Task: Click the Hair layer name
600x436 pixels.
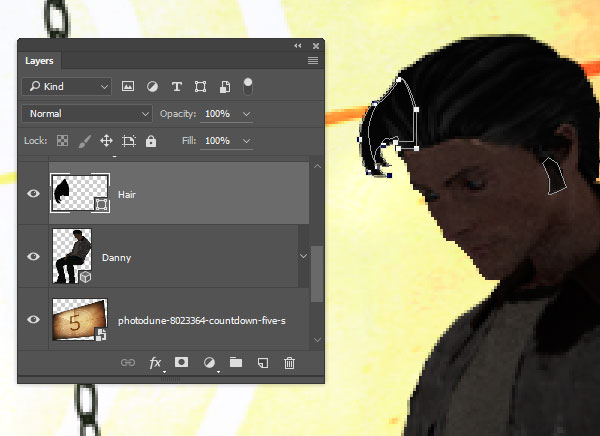Action: pyautogui.click(x=127, y=195)
